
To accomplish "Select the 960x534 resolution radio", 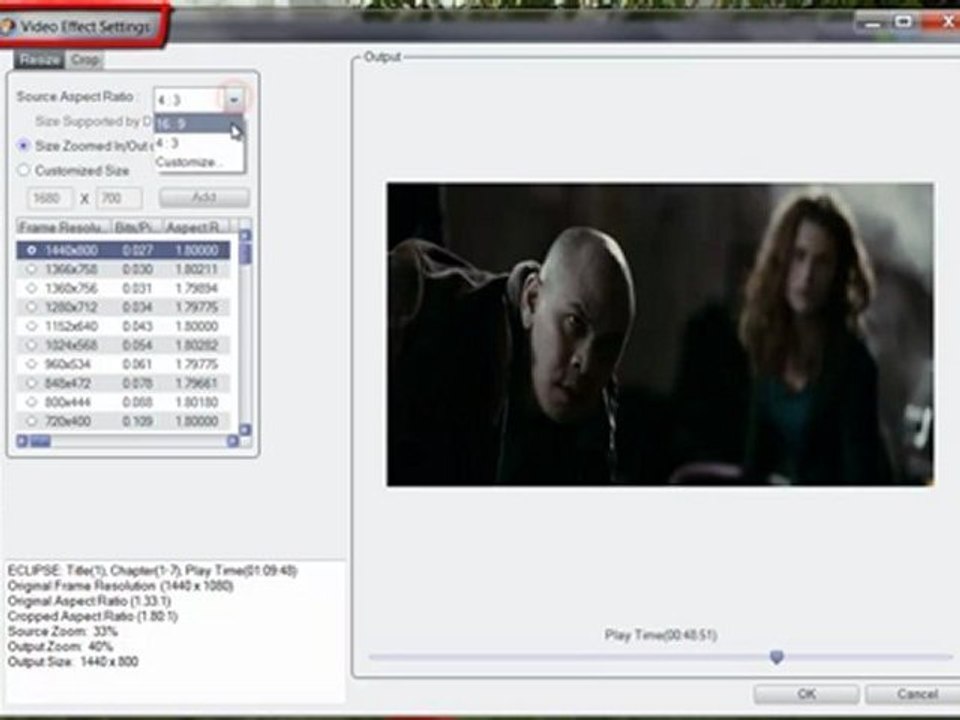I will tap(31, 364).
